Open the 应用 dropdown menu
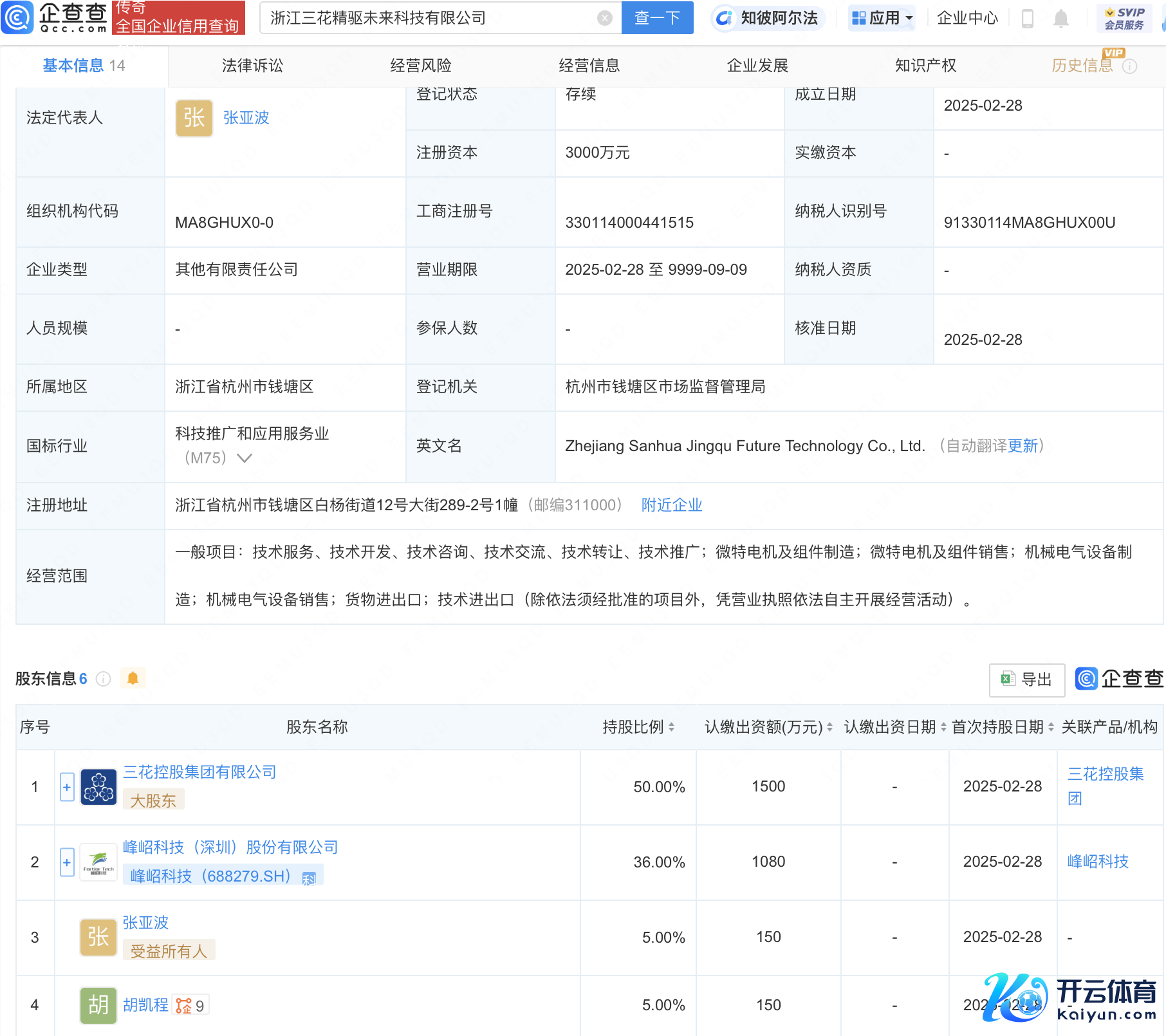 [882, 18]
